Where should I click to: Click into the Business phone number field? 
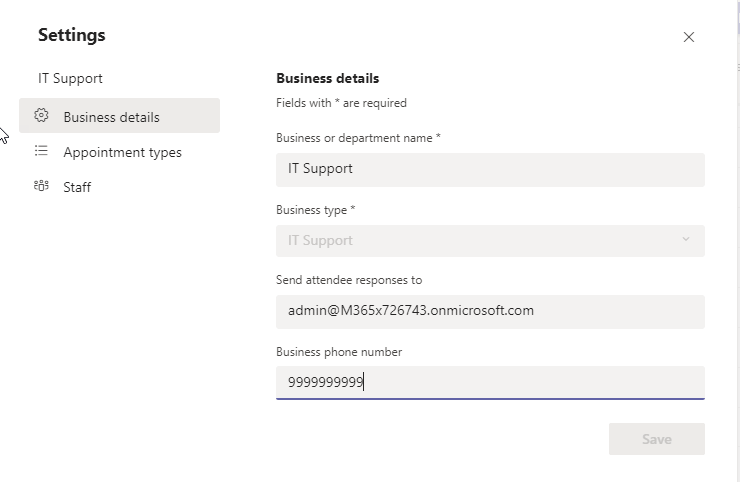[x=490, y=382]
